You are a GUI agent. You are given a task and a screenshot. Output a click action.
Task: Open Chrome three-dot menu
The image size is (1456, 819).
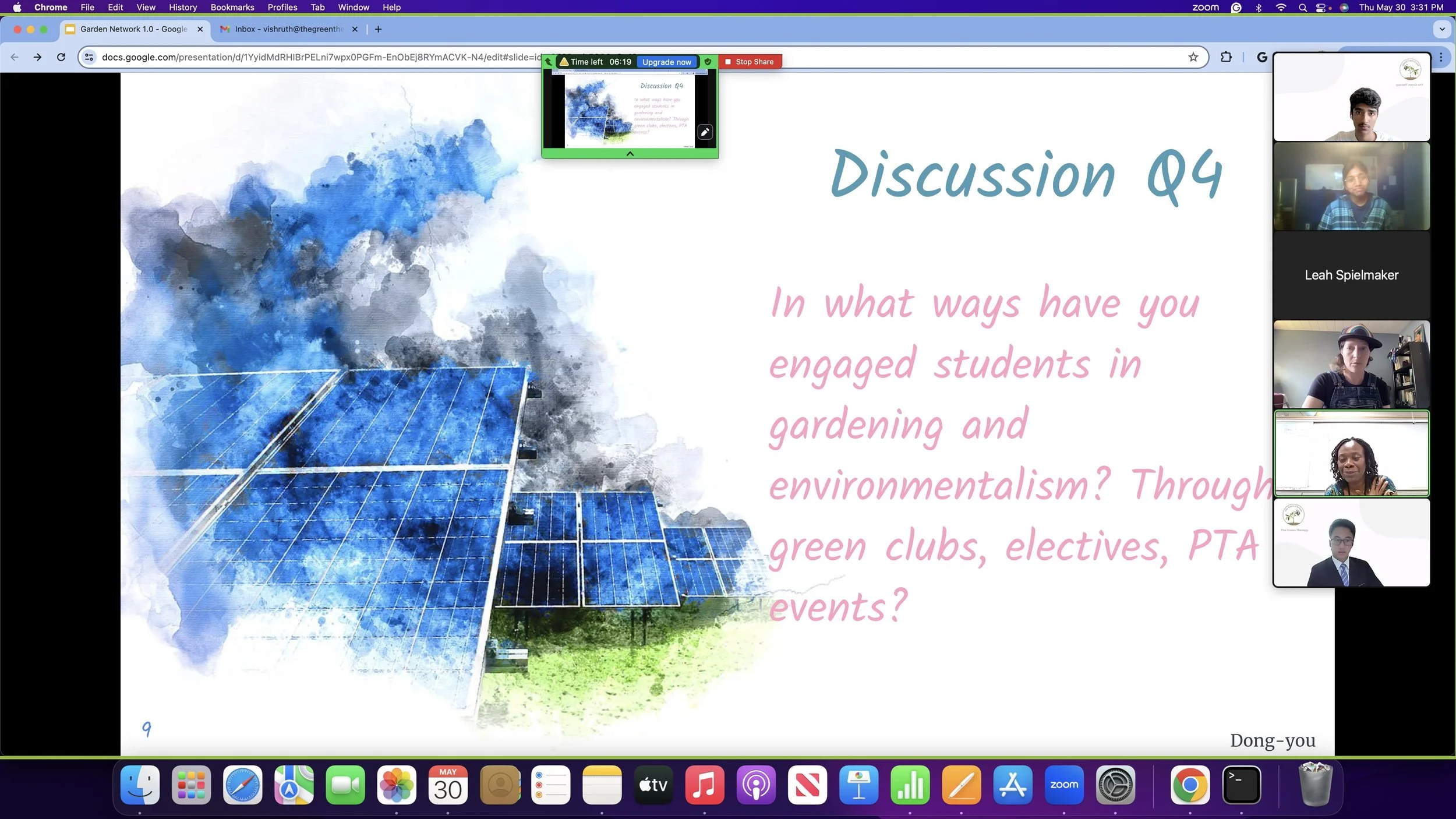(1441, 57)
